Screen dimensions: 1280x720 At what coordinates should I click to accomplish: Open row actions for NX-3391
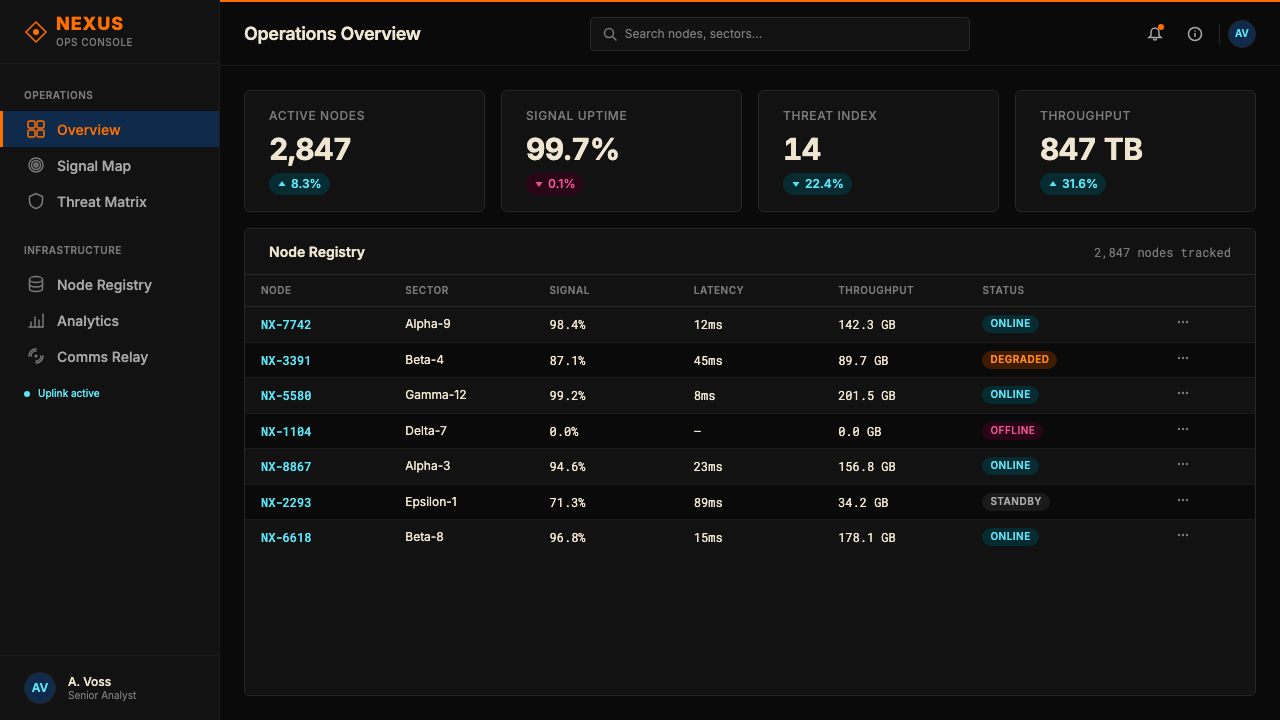(x=1183, y=358)
